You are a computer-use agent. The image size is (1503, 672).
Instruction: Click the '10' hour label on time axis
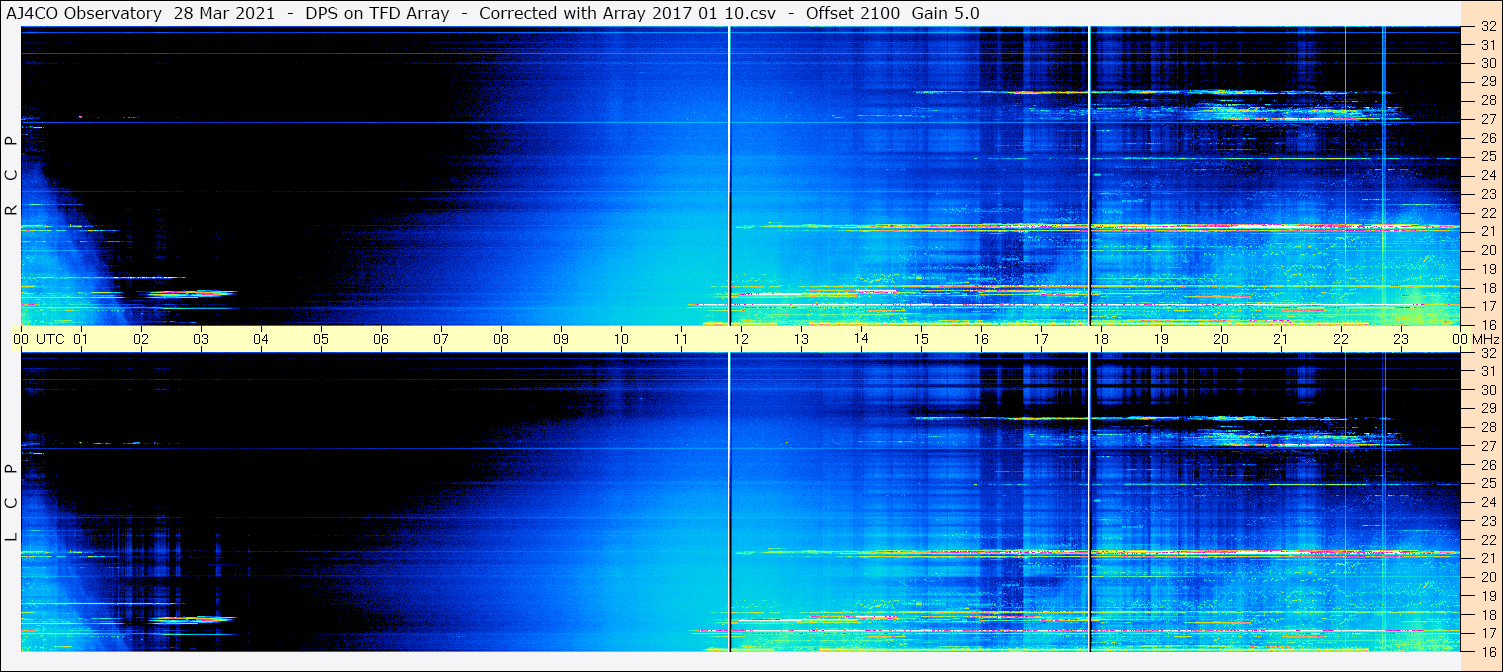[621, 339]
